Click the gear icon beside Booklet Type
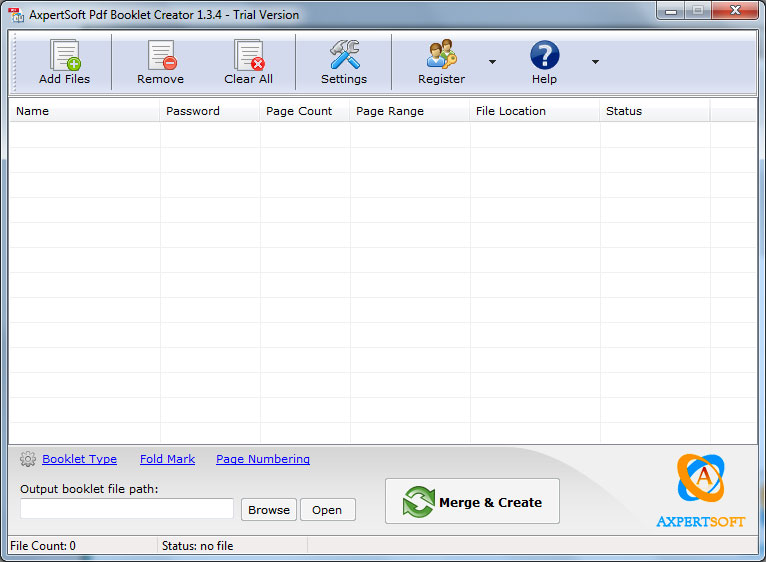The image size is (766, 562). point(28,459)
